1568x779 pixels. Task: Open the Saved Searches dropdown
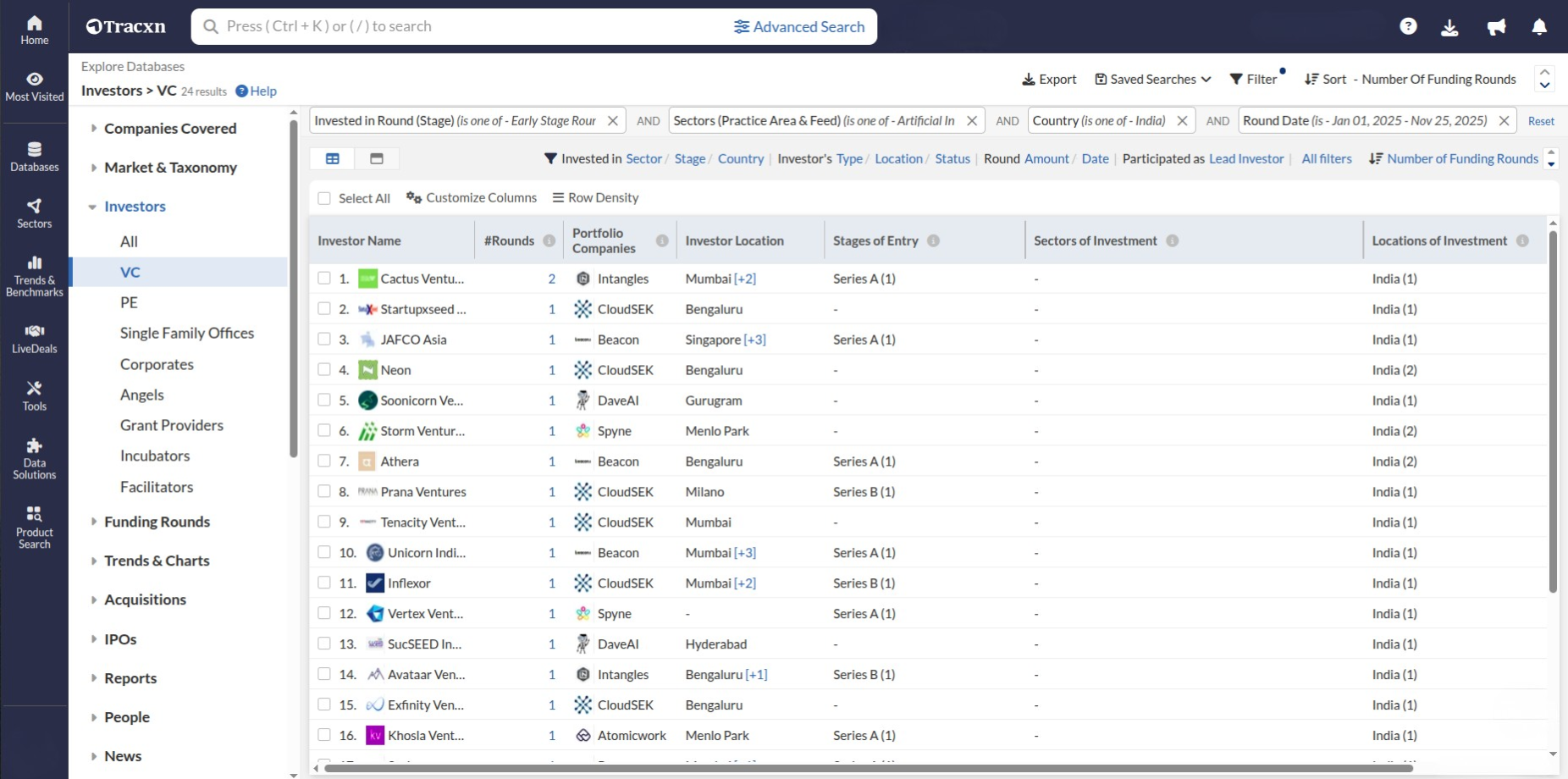[1152, 79]
